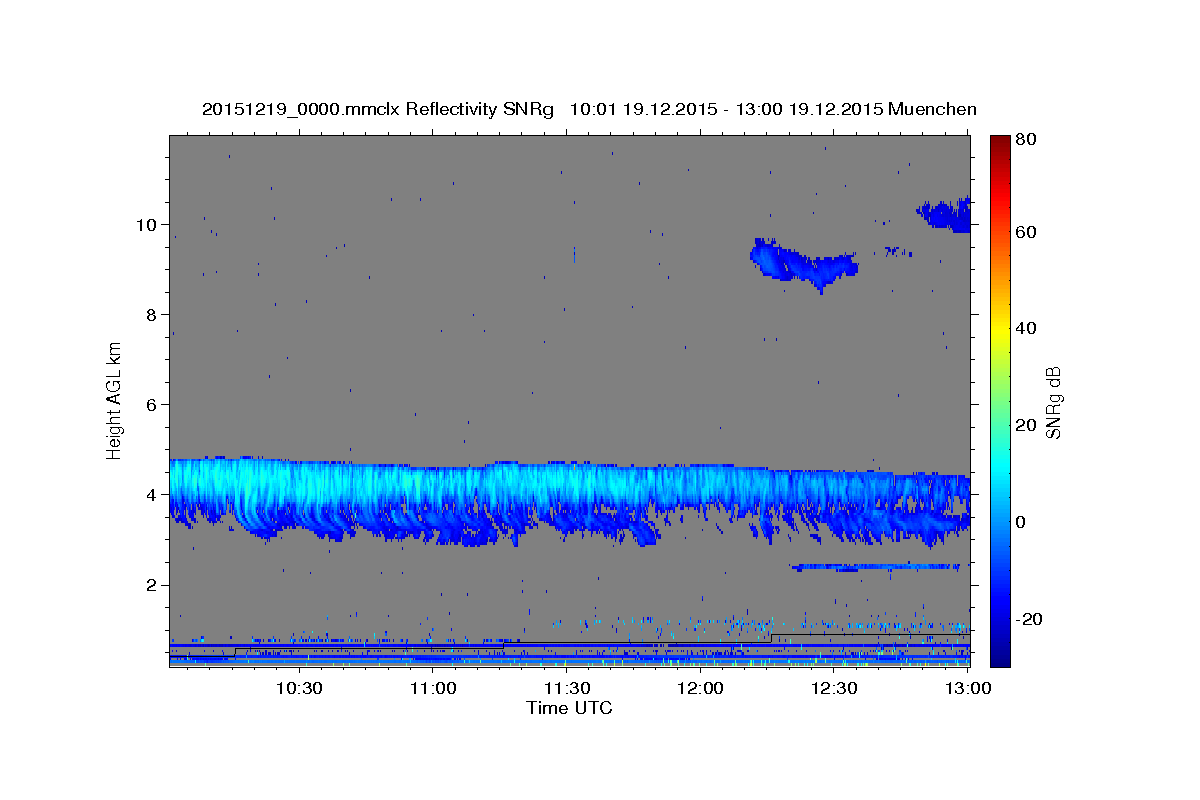Click the cirrus patch above 10 km at right
1200x800 pixels.
(x=945, y=213)
